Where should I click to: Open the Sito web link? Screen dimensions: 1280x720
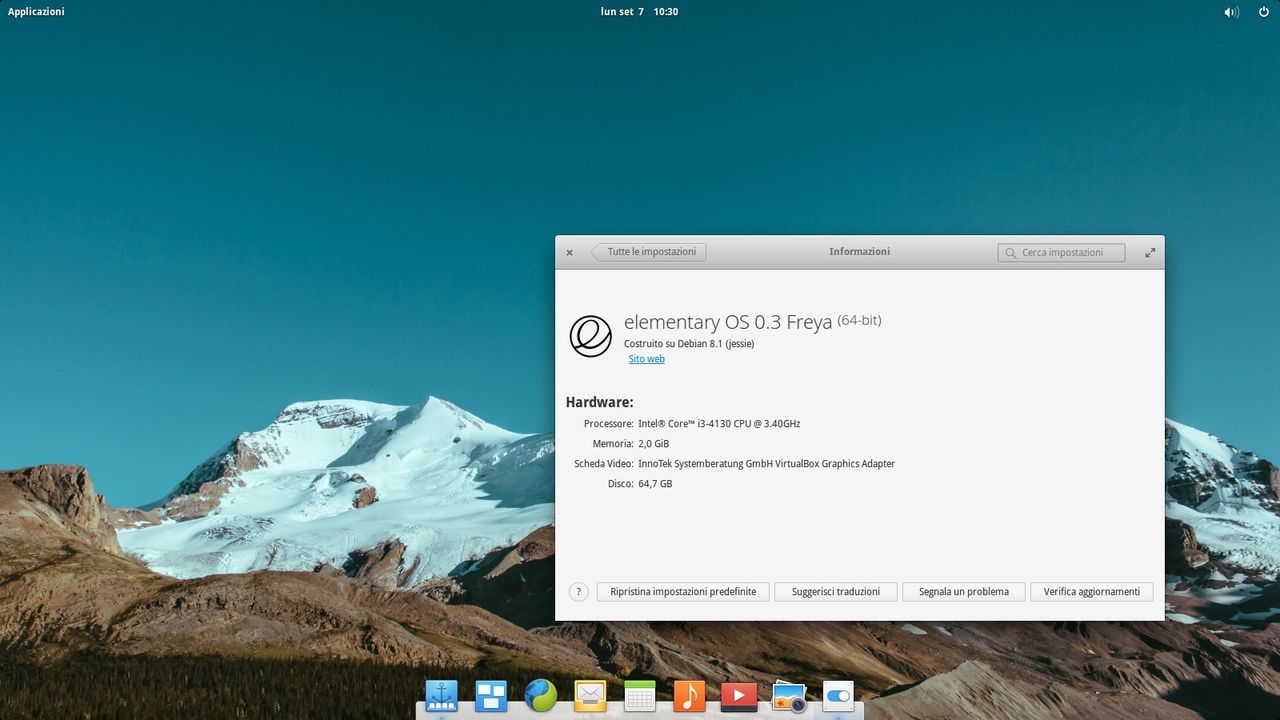646,359
